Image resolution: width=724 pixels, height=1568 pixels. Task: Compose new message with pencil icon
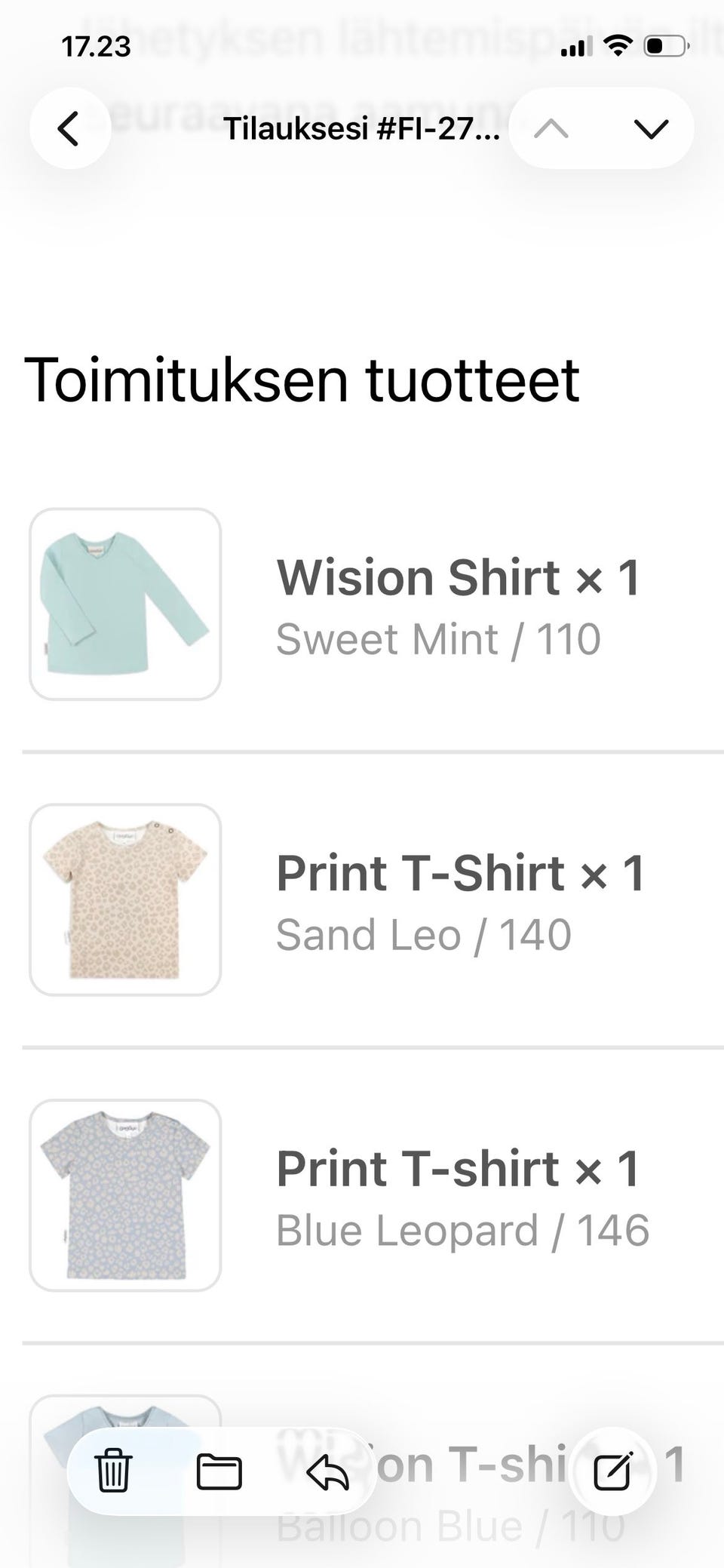point(612,1472)
